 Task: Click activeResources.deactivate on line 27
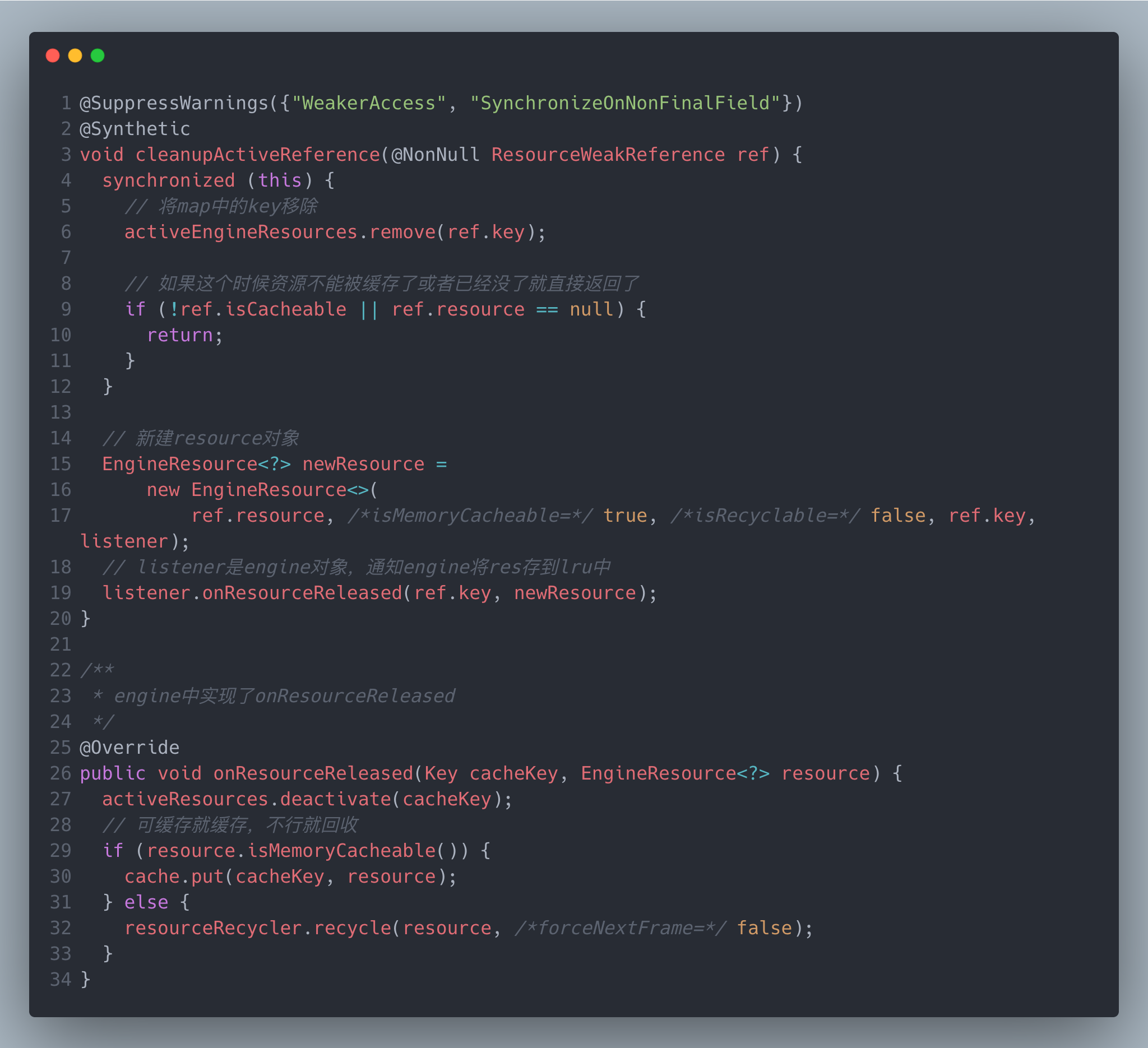[x=247, y=799]
